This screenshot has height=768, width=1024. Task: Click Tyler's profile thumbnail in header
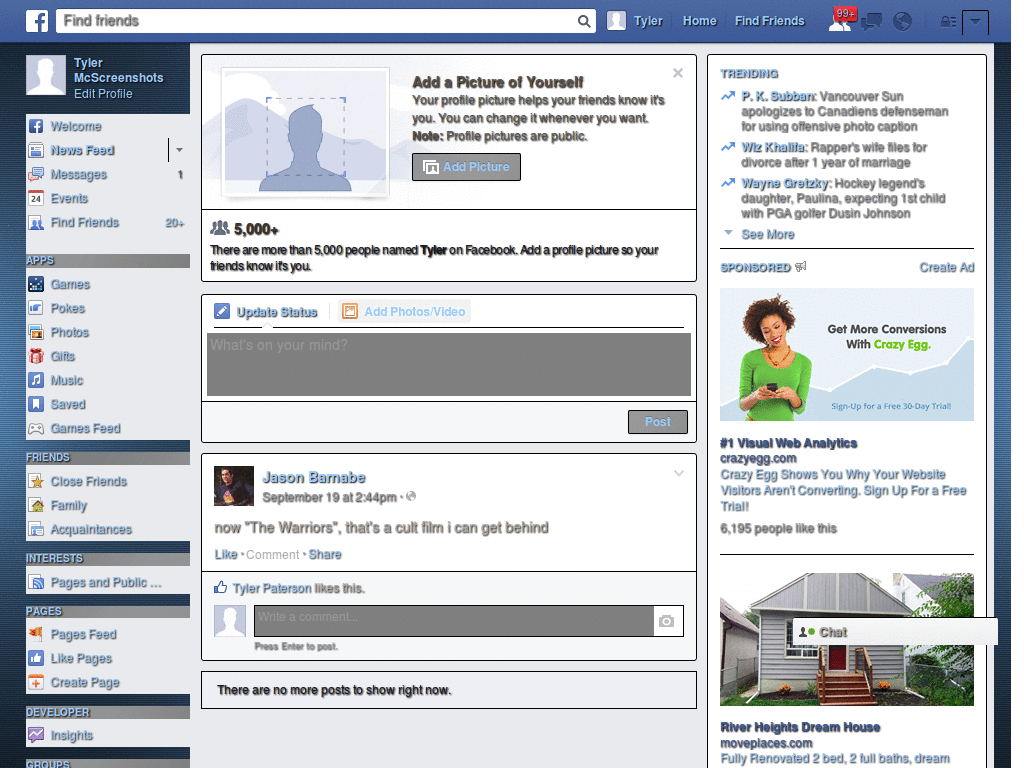[616, 21]
